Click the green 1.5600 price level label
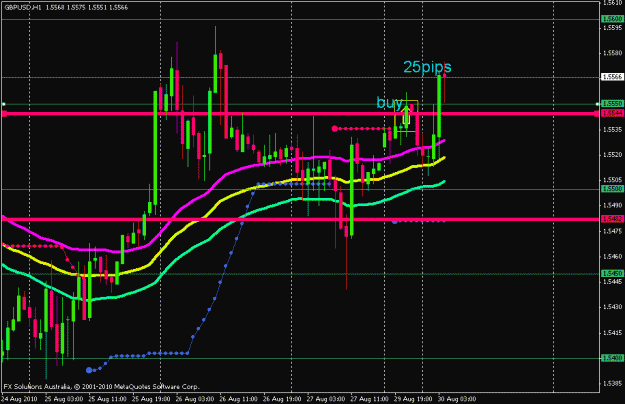625x404 pixels. (x=612, y=19)
